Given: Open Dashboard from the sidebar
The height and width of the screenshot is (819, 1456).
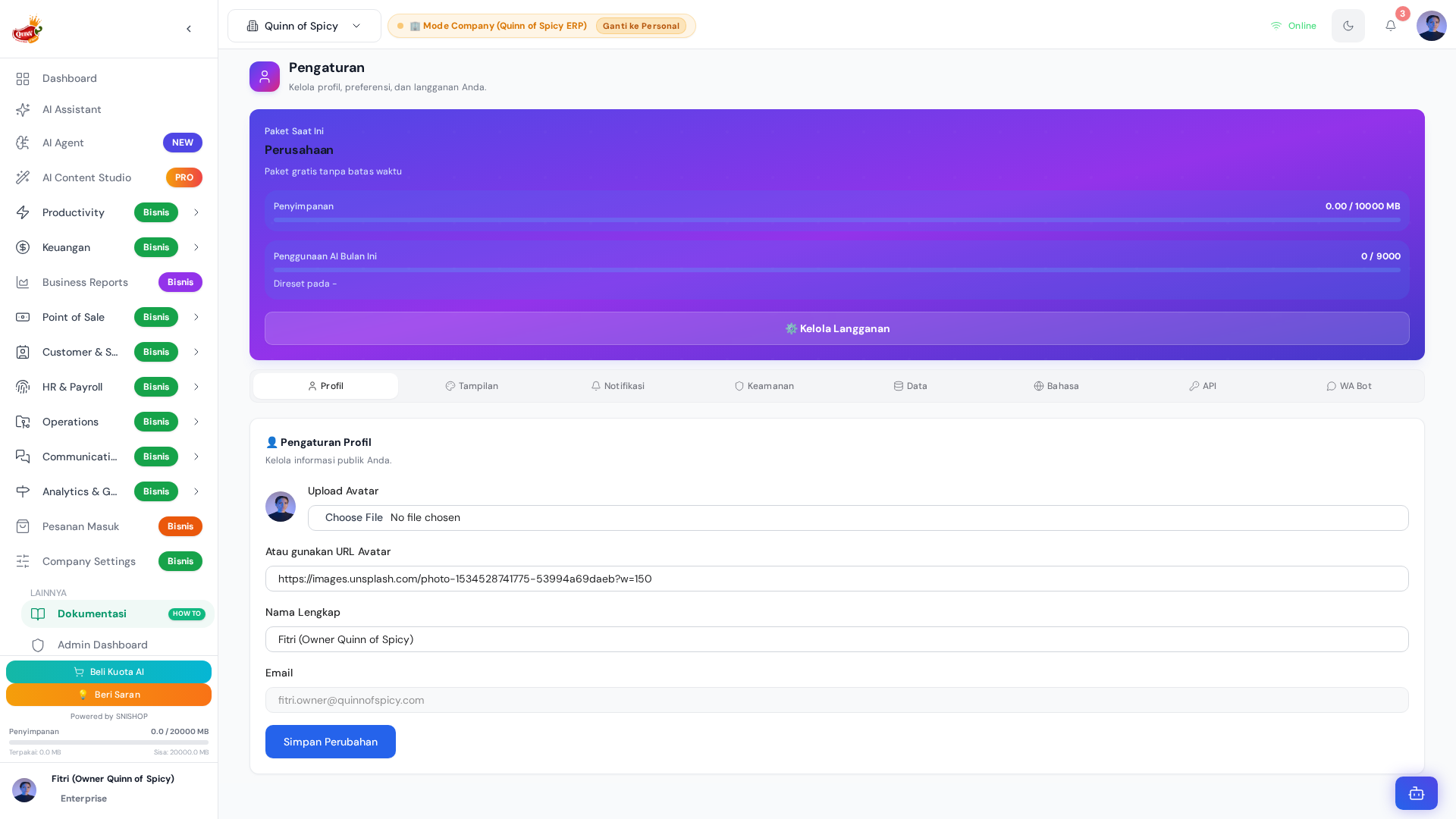Looking at the screenshot, I should click(108, 78).
